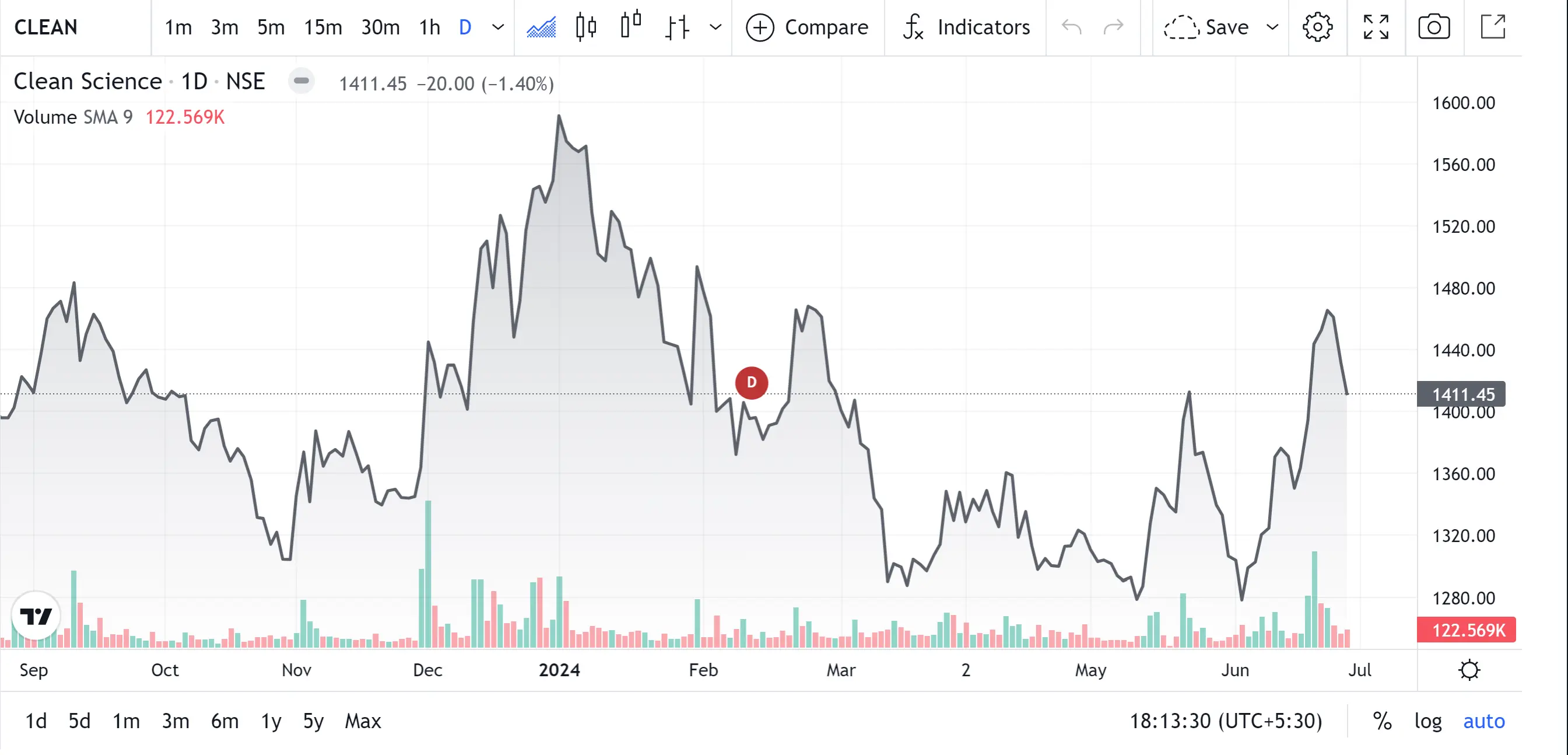Open the Indicators dialog
The height and width of the screenshot is (755, 1568).
pos(966,27)
